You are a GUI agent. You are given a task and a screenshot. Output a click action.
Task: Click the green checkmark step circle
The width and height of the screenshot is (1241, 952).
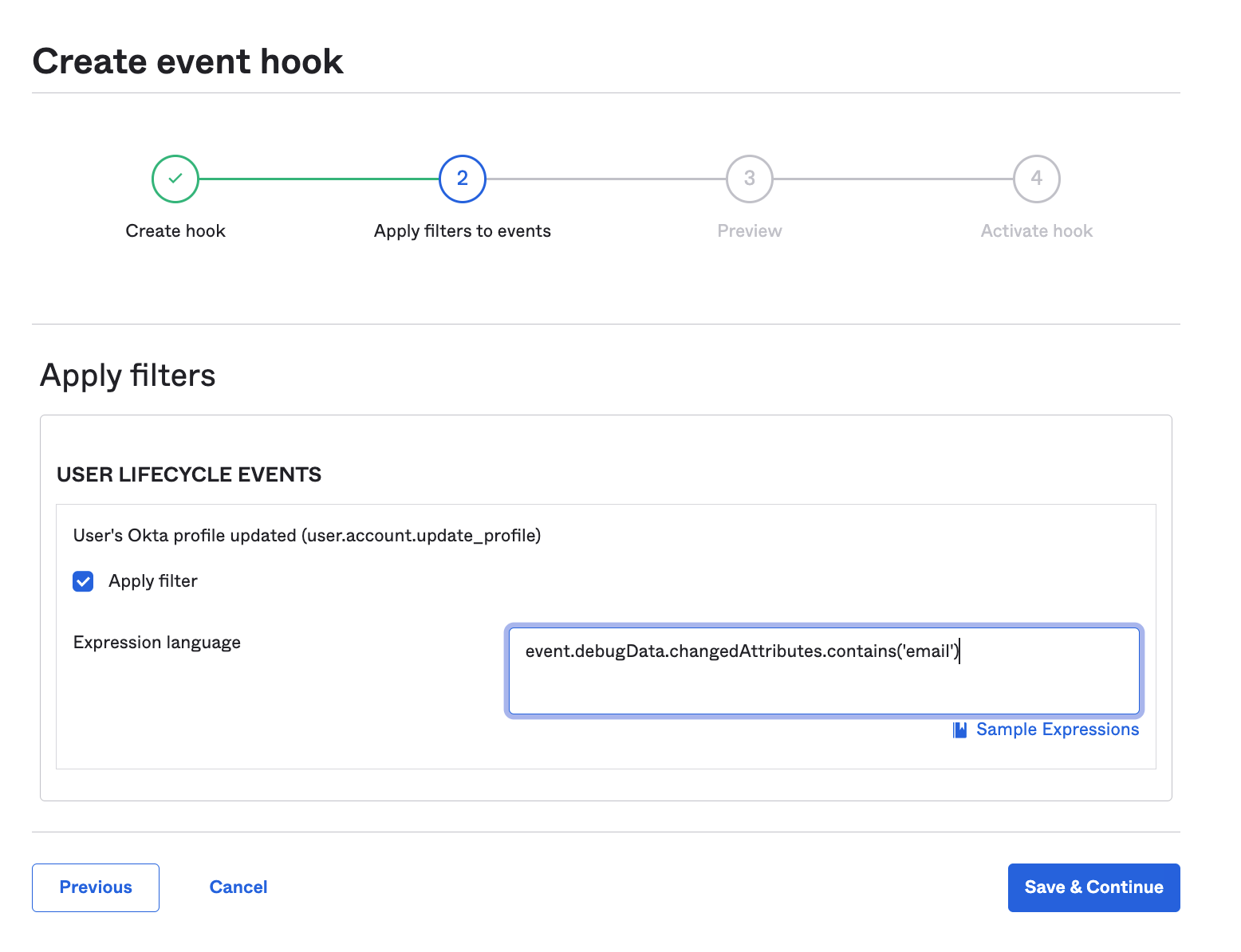(175, 179)
